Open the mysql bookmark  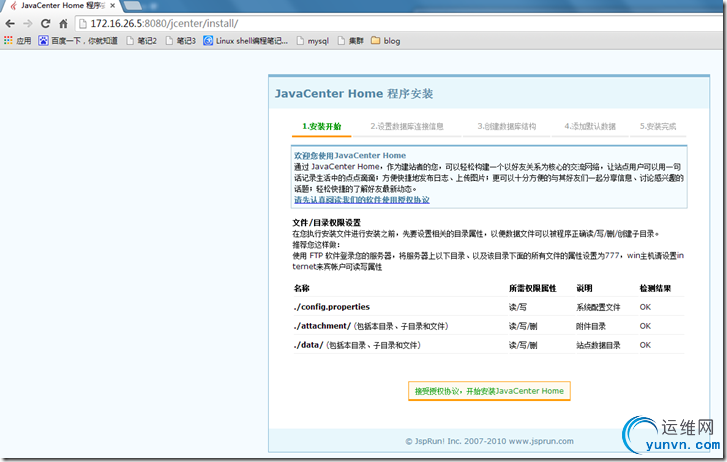[313, 41]
